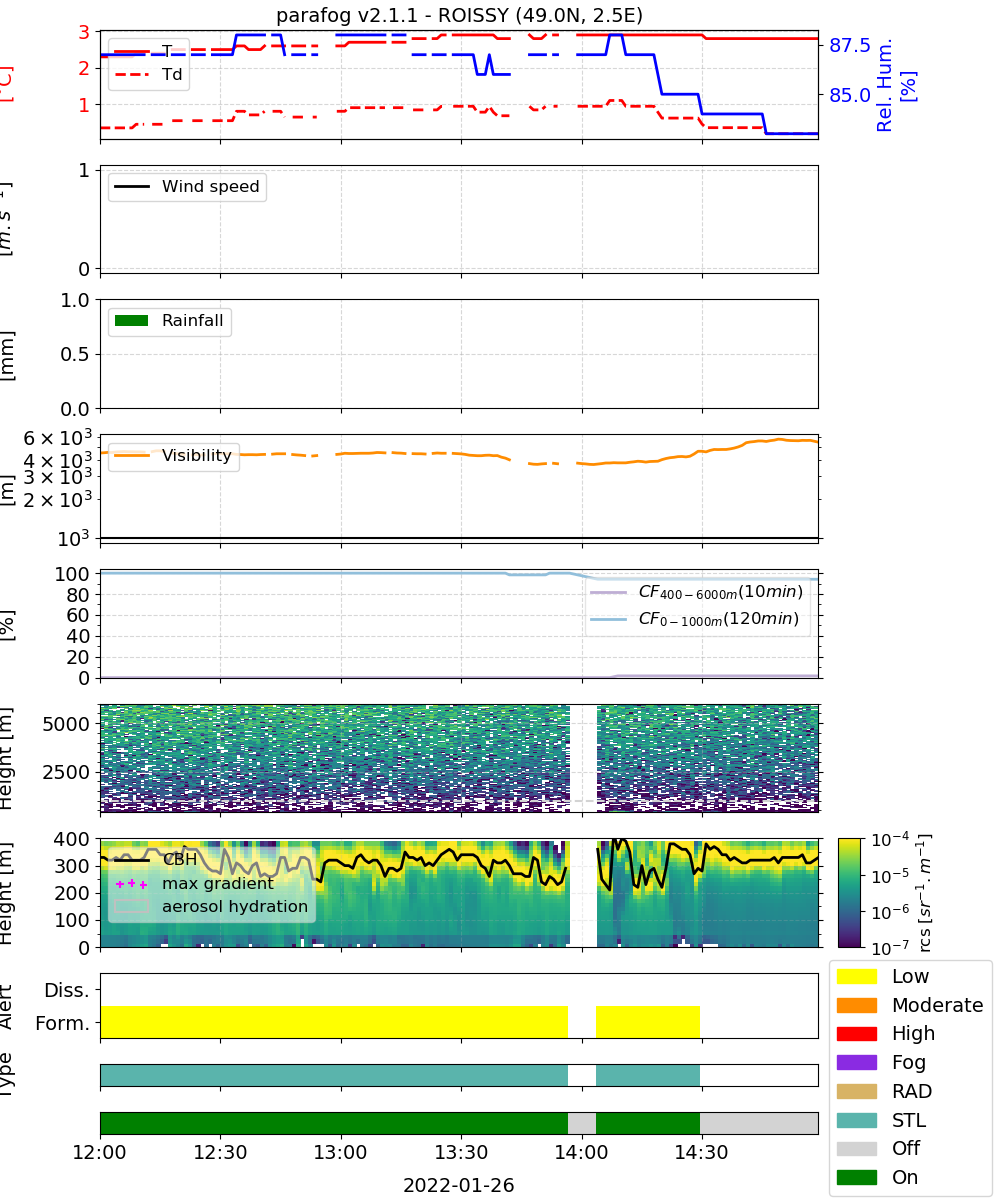Screen dimensions: 1000x1200
Task: Click the dashed Td legend entry
Action: [148, 73]
